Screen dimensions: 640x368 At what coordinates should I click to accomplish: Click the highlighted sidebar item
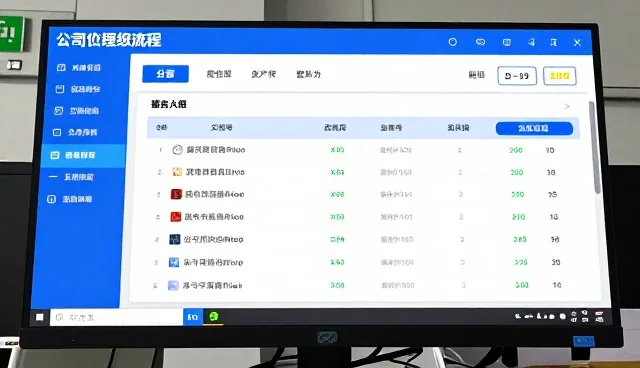pyautogui.click(x=83, y=155)
